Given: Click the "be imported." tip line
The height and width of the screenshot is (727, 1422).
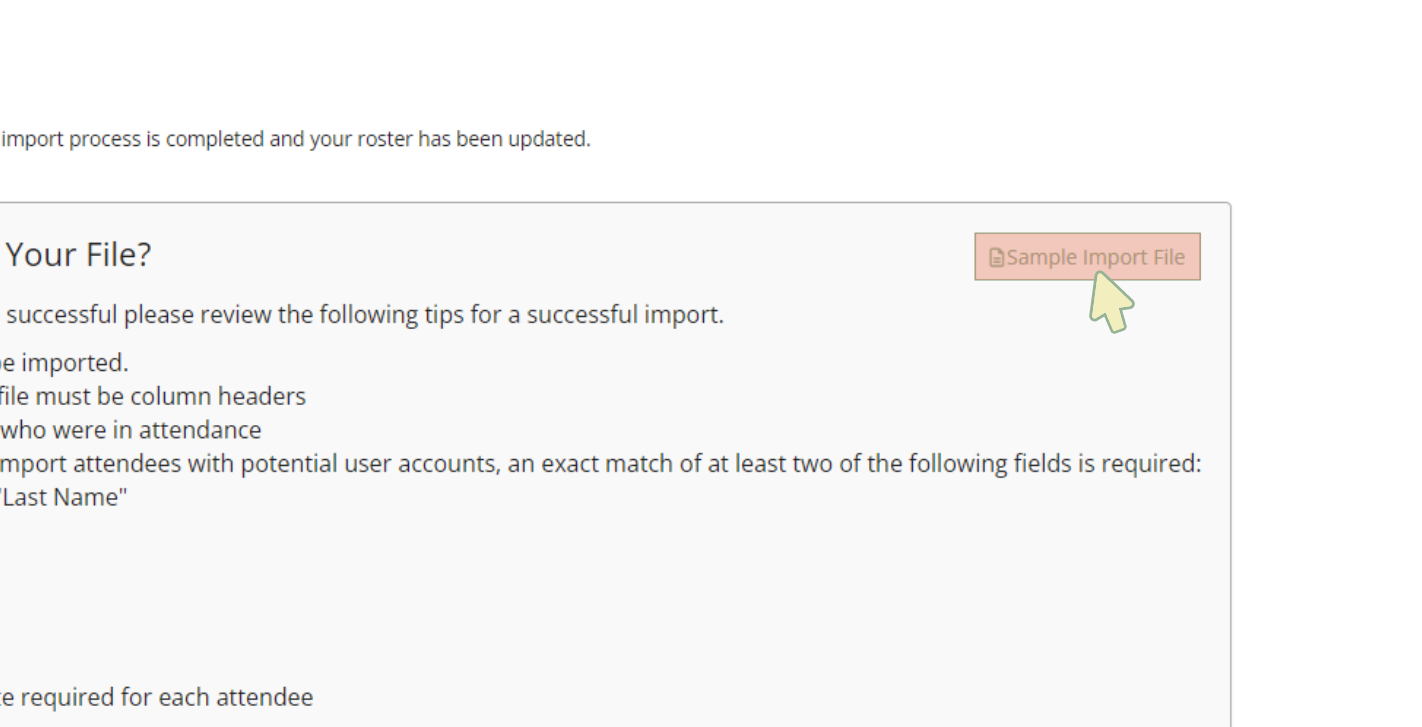Looking at the screenshot, I should [64, 362].
